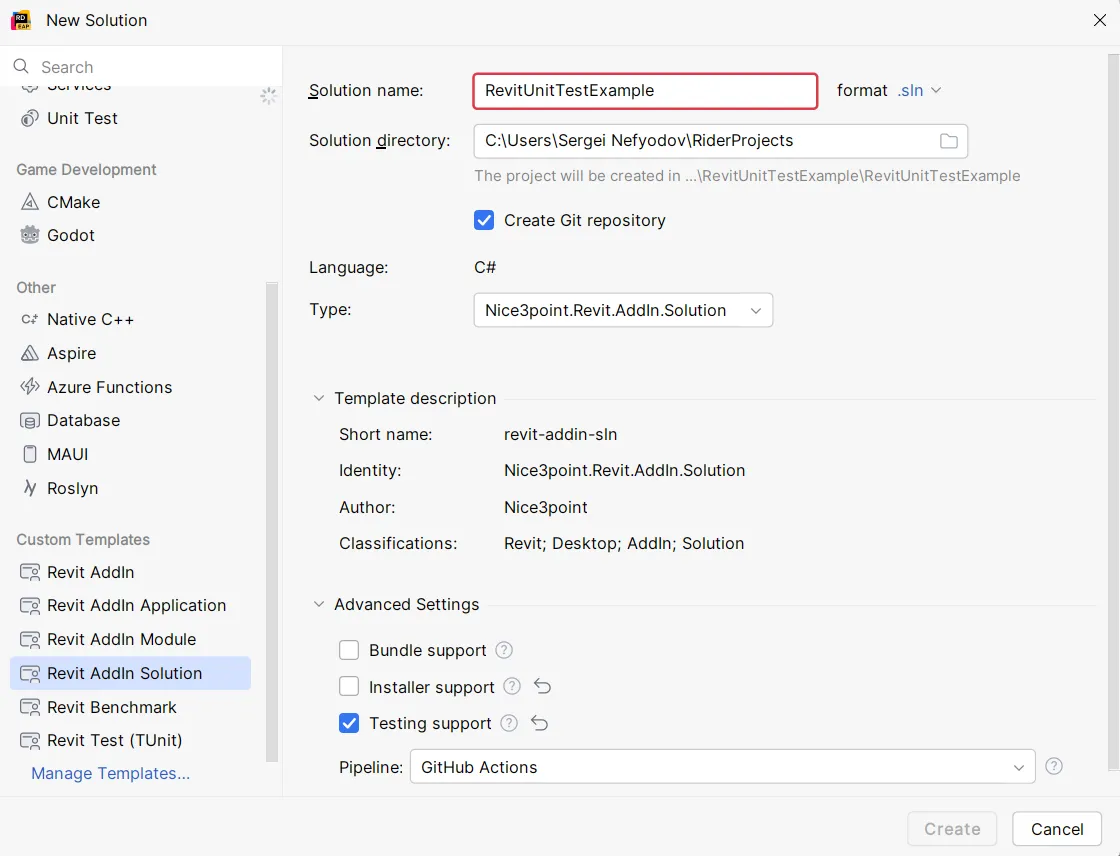1120x856 pixels.
Task: Click the Roslyn template icon
Action: pyautogui.click(x=30, y=488)
